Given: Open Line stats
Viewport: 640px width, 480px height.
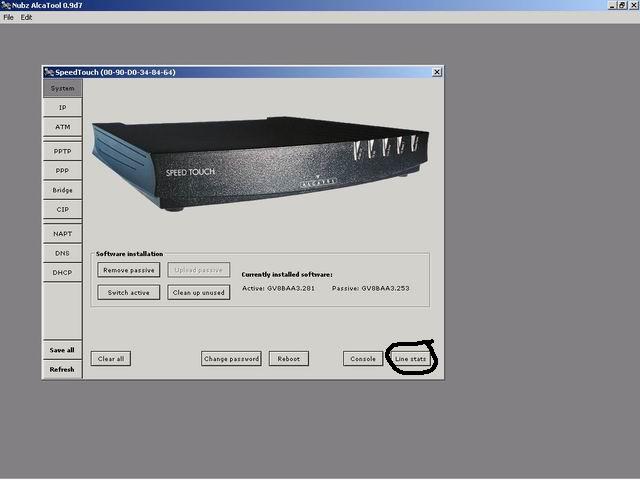Looking at the screenshot, I should (410, 358).
